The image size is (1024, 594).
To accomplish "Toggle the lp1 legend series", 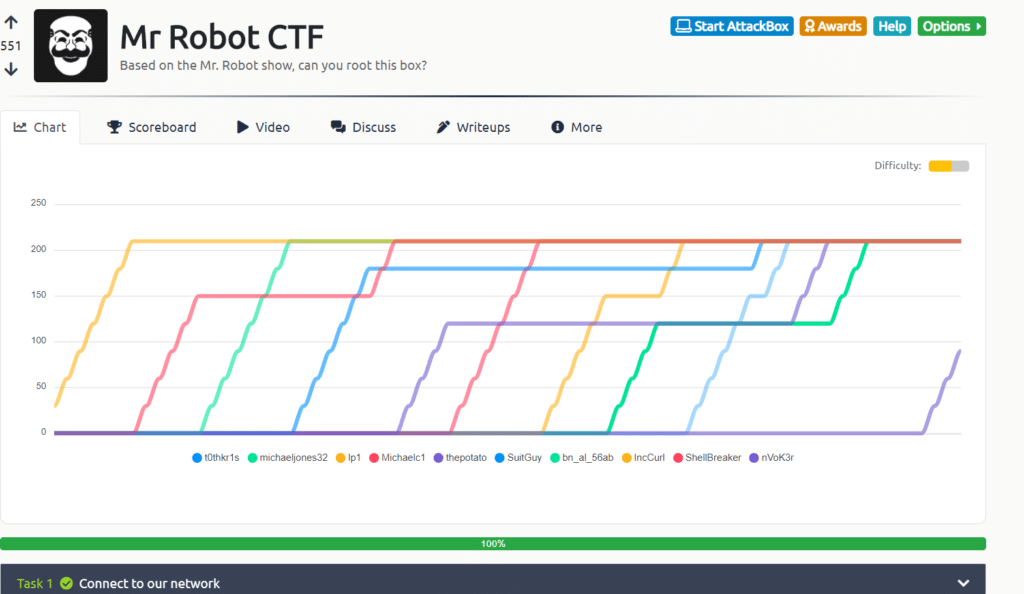I will [348, 458].
